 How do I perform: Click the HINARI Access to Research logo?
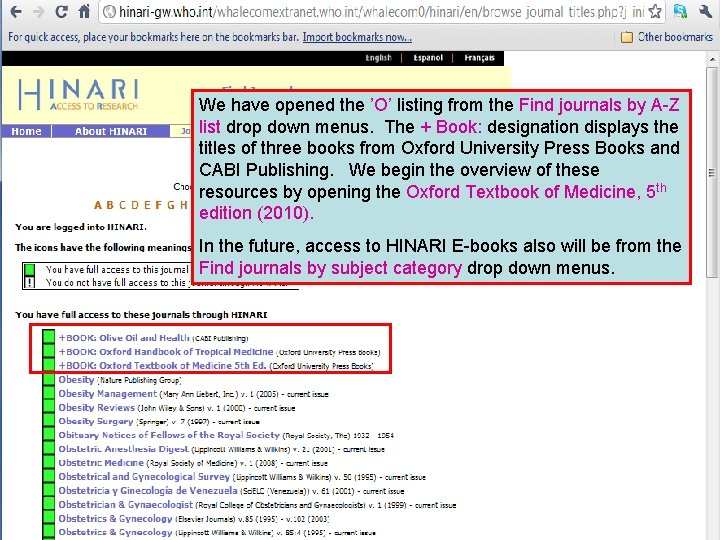click(x=79, y=95)
